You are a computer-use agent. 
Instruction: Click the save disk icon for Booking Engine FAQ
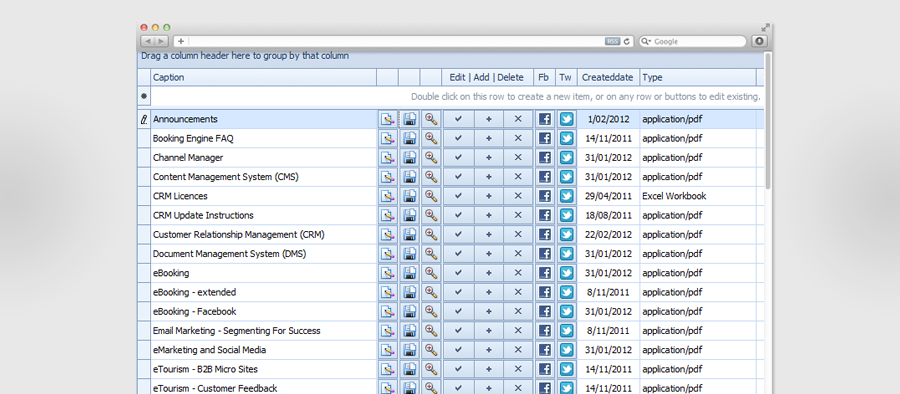(x=409, y=138)
